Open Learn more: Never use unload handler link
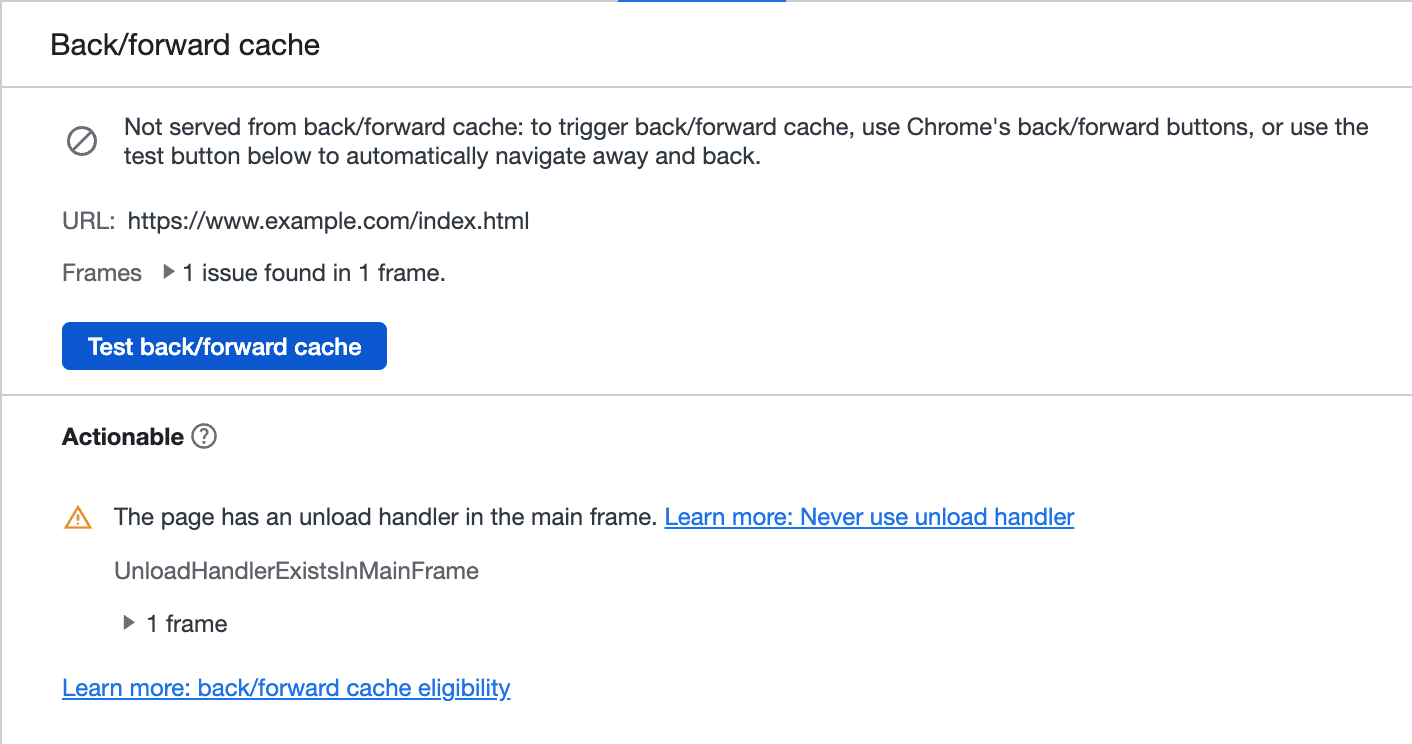The width and height of the screenshot is (1412, 744). [x=868, y=517]
